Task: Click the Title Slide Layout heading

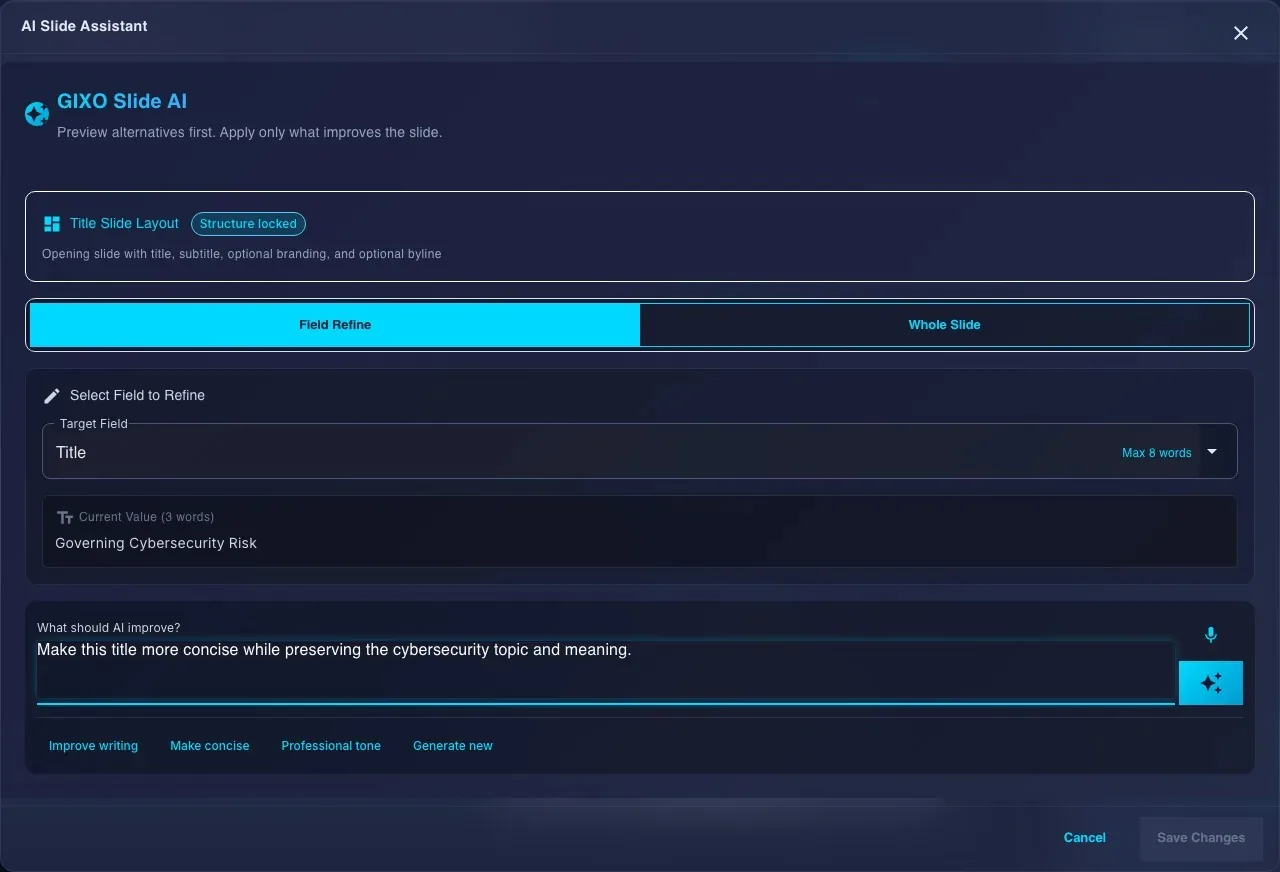Action: click(x=124, y=224)
